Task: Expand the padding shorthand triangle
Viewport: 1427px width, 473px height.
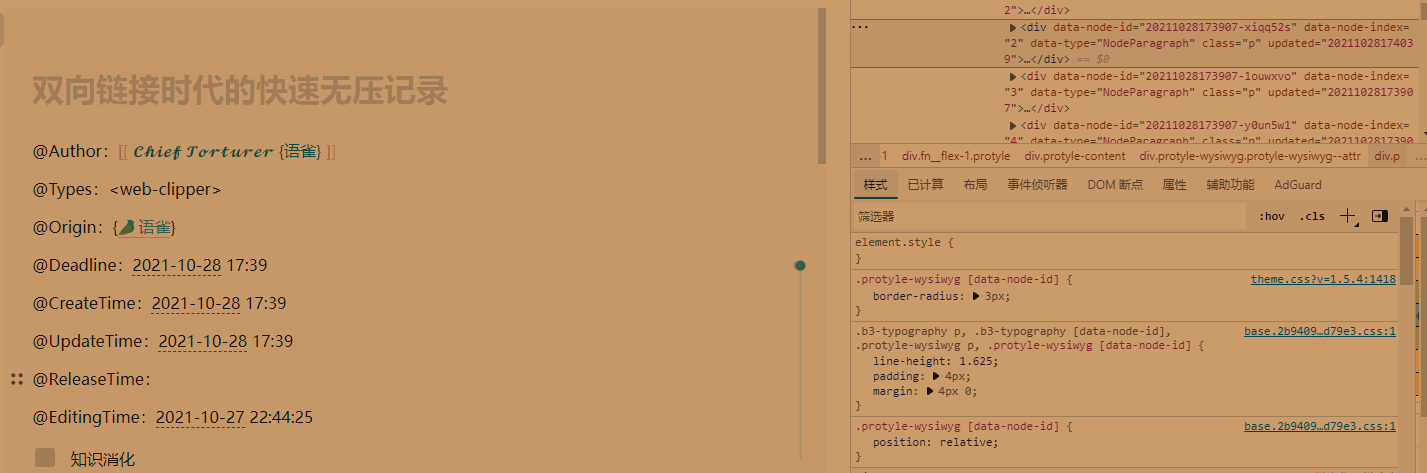Action: click(934, 376)
